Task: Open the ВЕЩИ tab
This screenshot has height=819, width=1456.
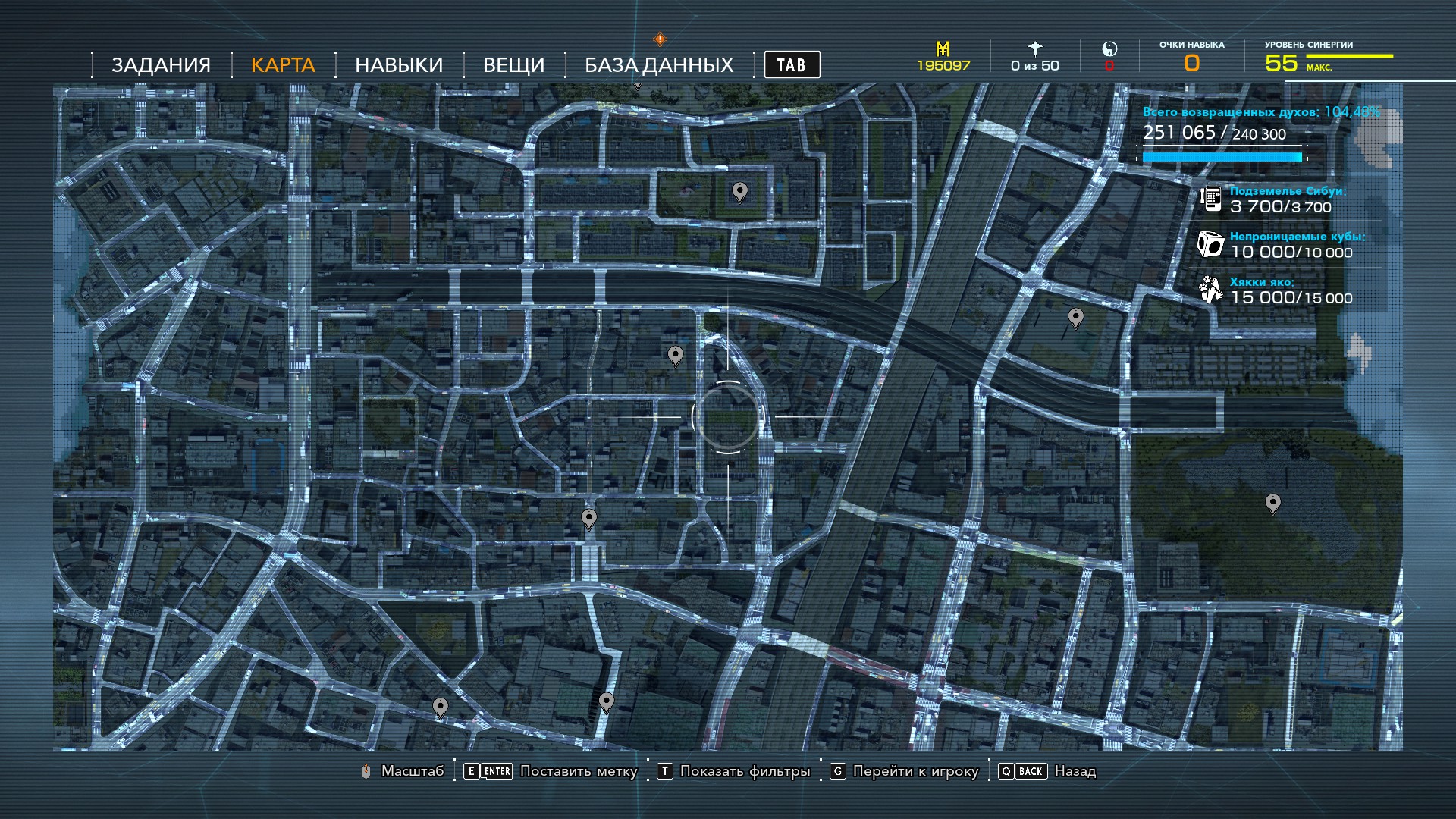Action: tap(513, 65)
